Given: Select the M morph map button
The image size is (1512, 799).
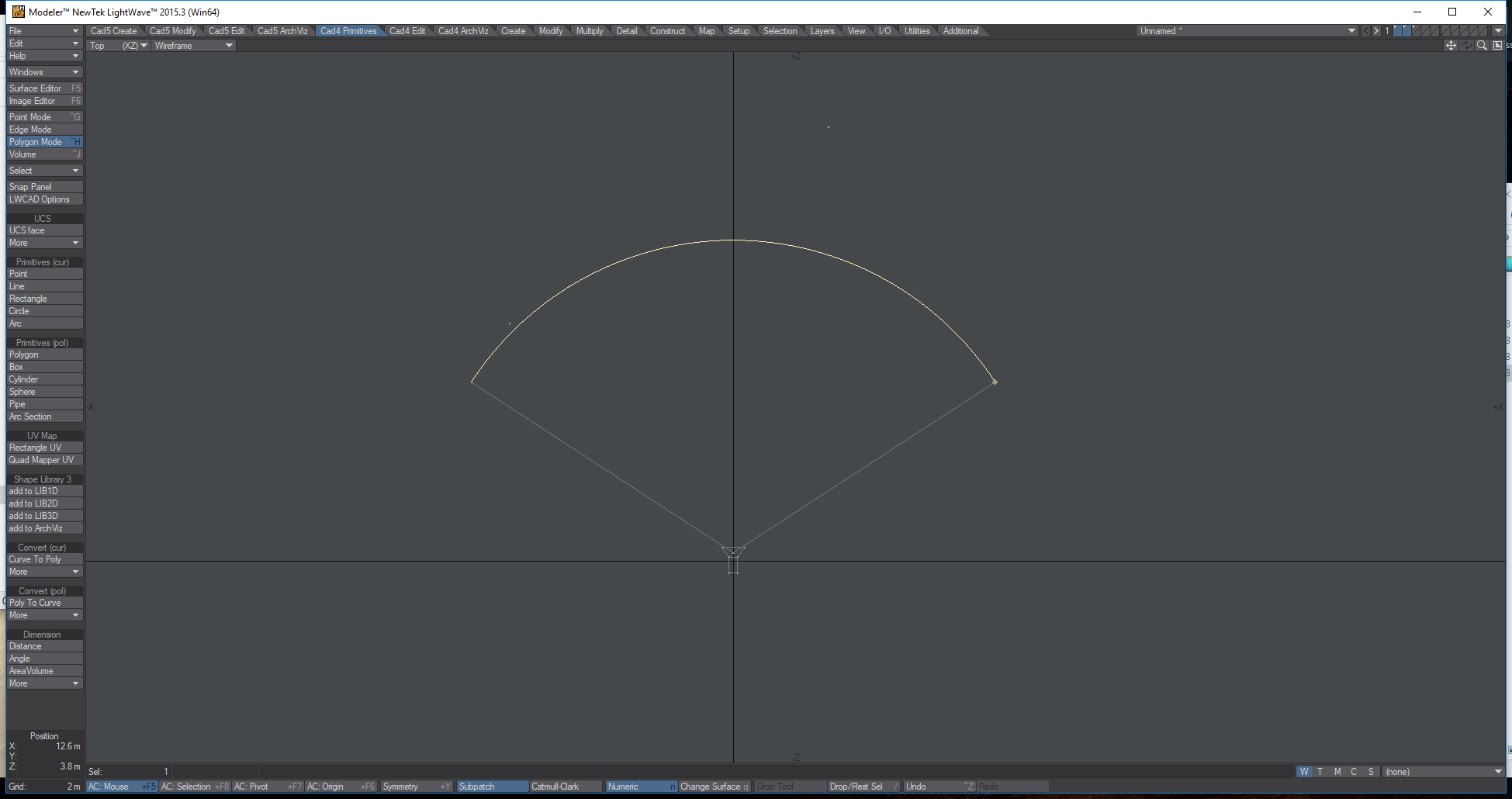Looking at the screenshot, I should tap(1337, 772).
